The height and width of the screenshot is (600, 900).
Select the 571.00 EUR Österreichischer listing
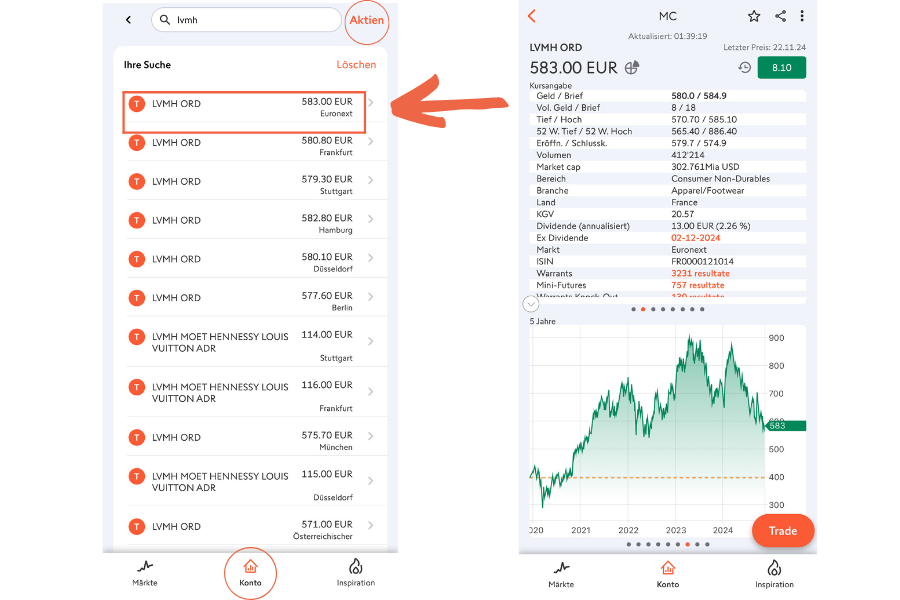coord(256,527)
